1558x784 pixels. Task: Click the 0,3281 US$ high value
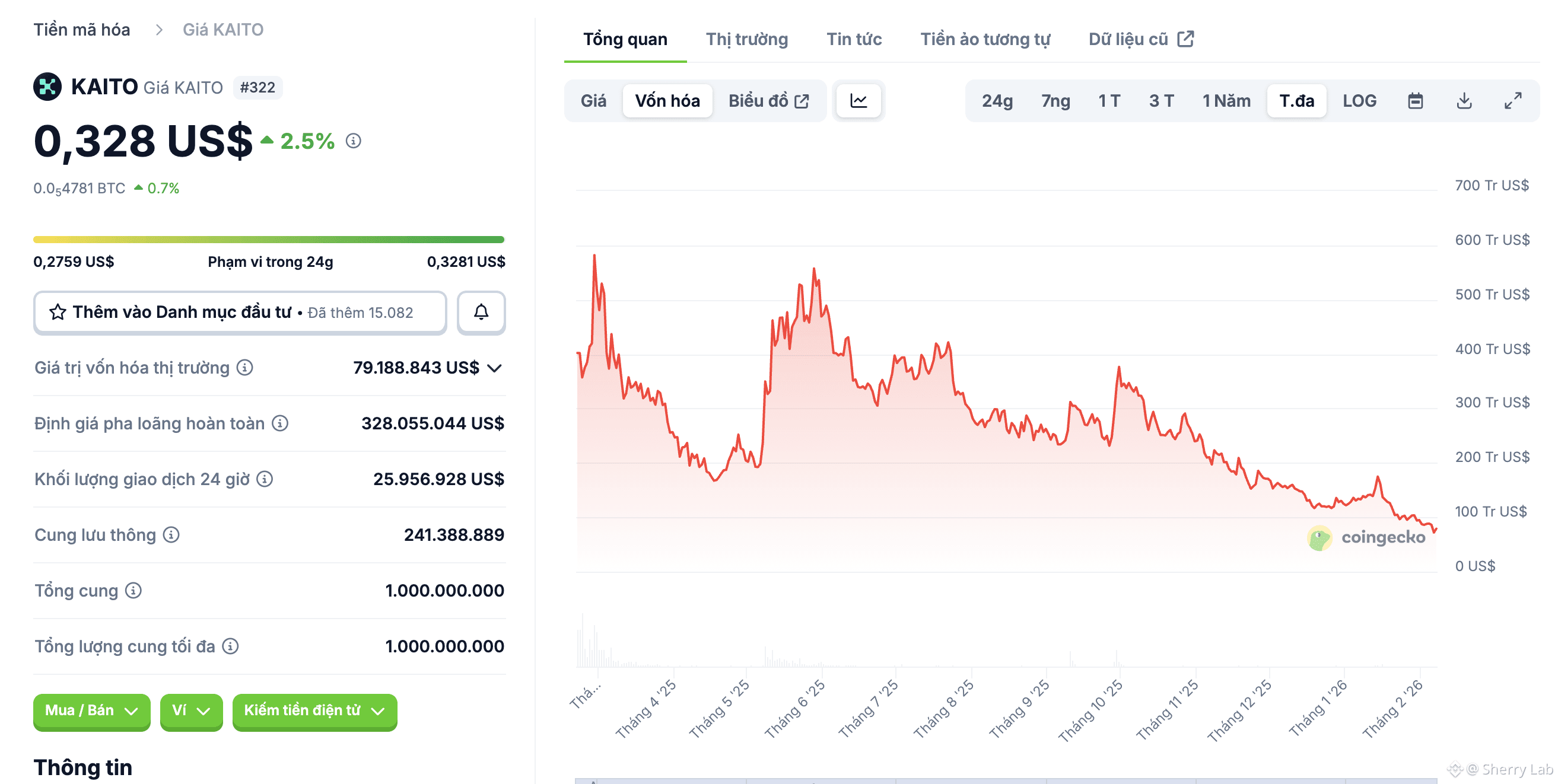click(x=466, y=262)
